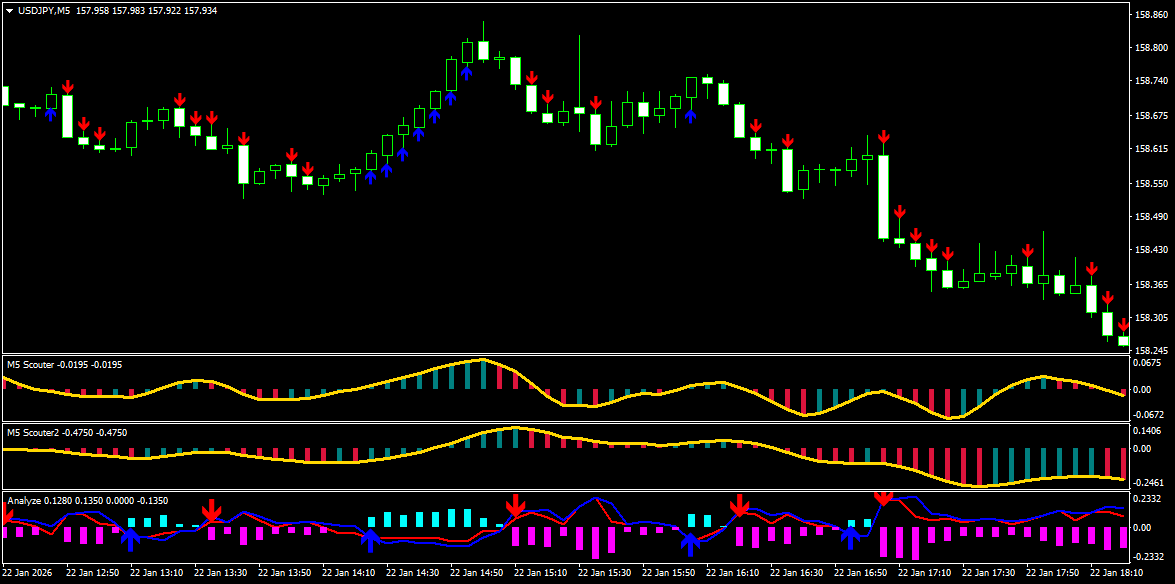Screen dimensions: 1175x584
Task: Click the large blue up arrow in Analyze near 12:50
Action: [130, 538]
